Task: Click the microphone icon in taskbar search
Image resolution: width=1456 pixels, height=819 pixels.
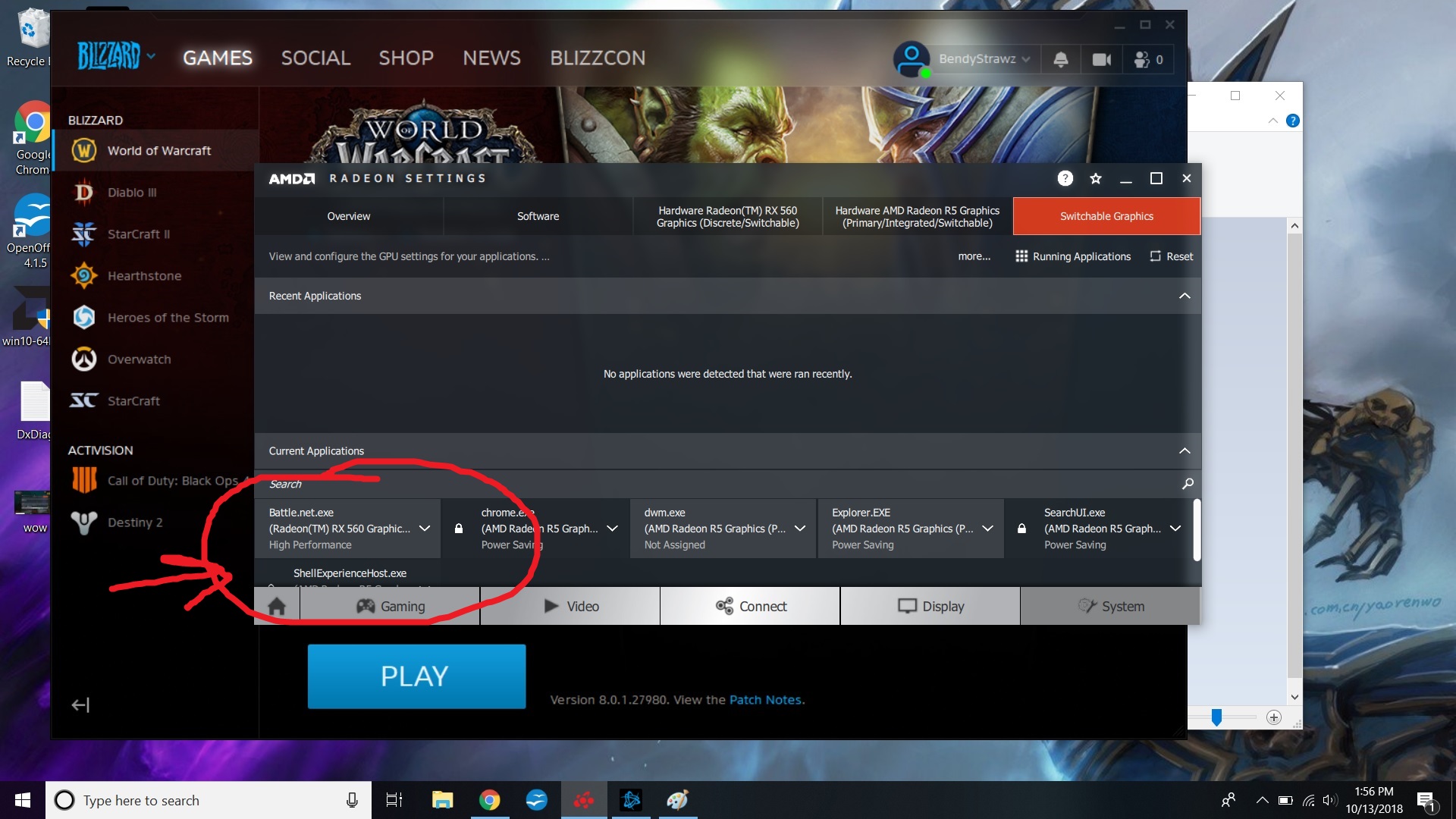Action: (x=352, y=800)
